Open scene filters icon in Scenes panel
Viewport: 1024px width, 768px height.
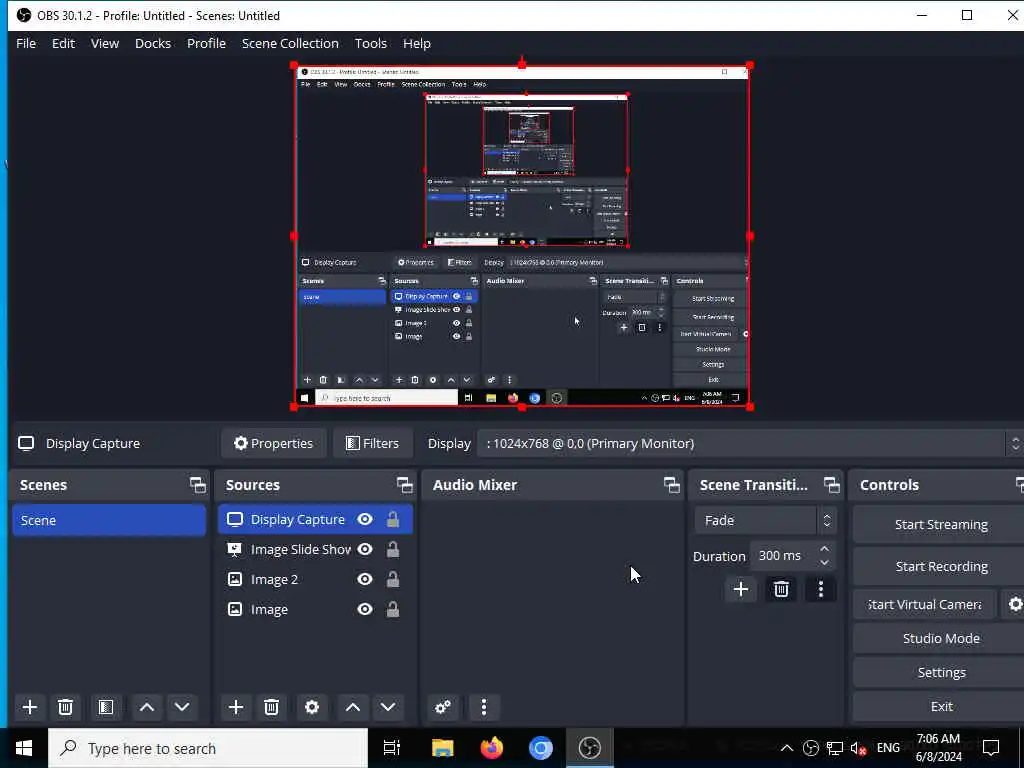pos(106,707)
